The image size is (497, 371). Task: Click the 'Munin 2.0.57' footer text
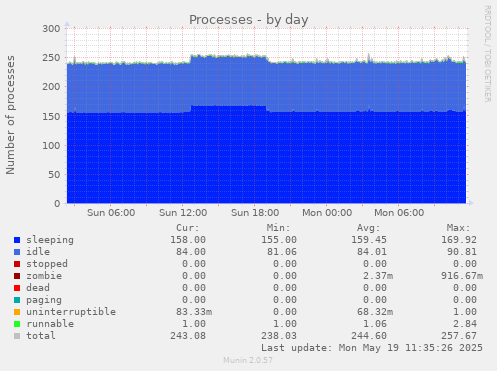(248, 360)
